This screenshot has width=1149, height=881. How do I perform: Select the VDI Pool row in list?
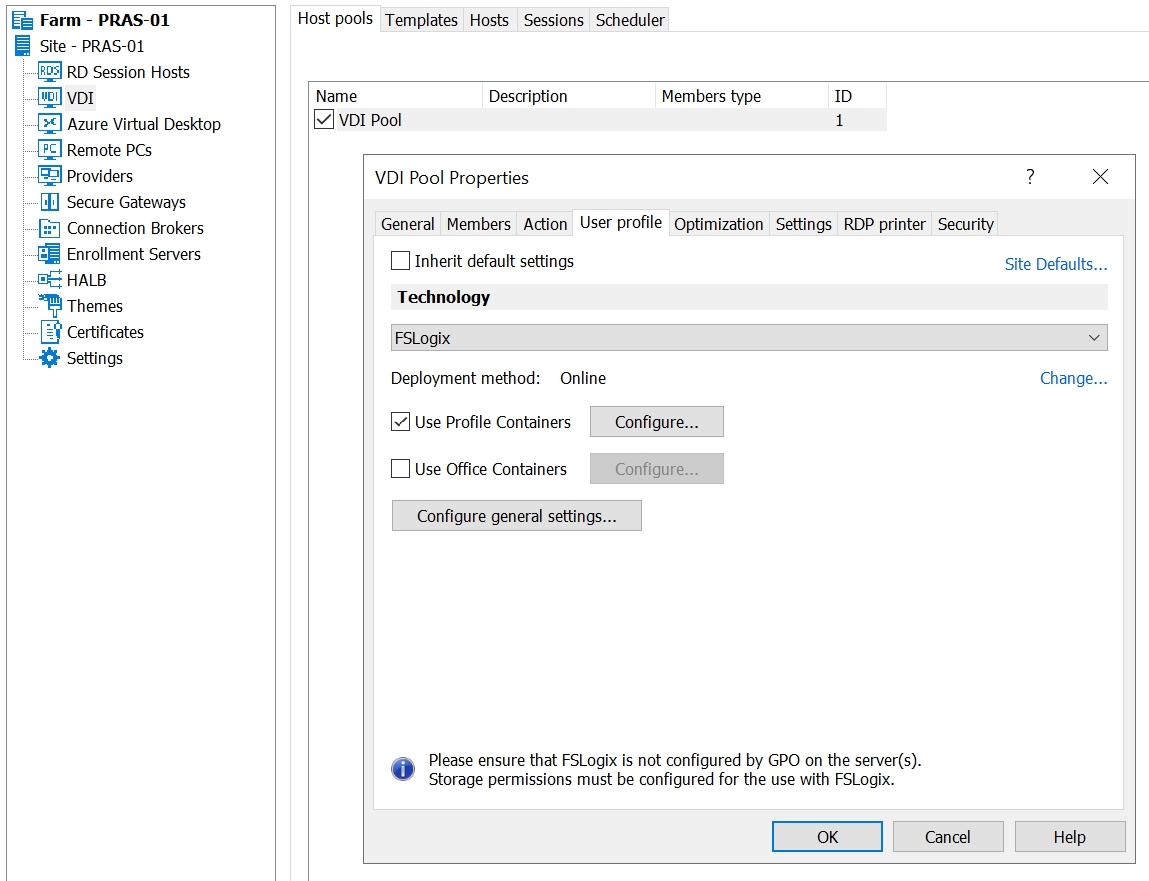click(371, 120)
